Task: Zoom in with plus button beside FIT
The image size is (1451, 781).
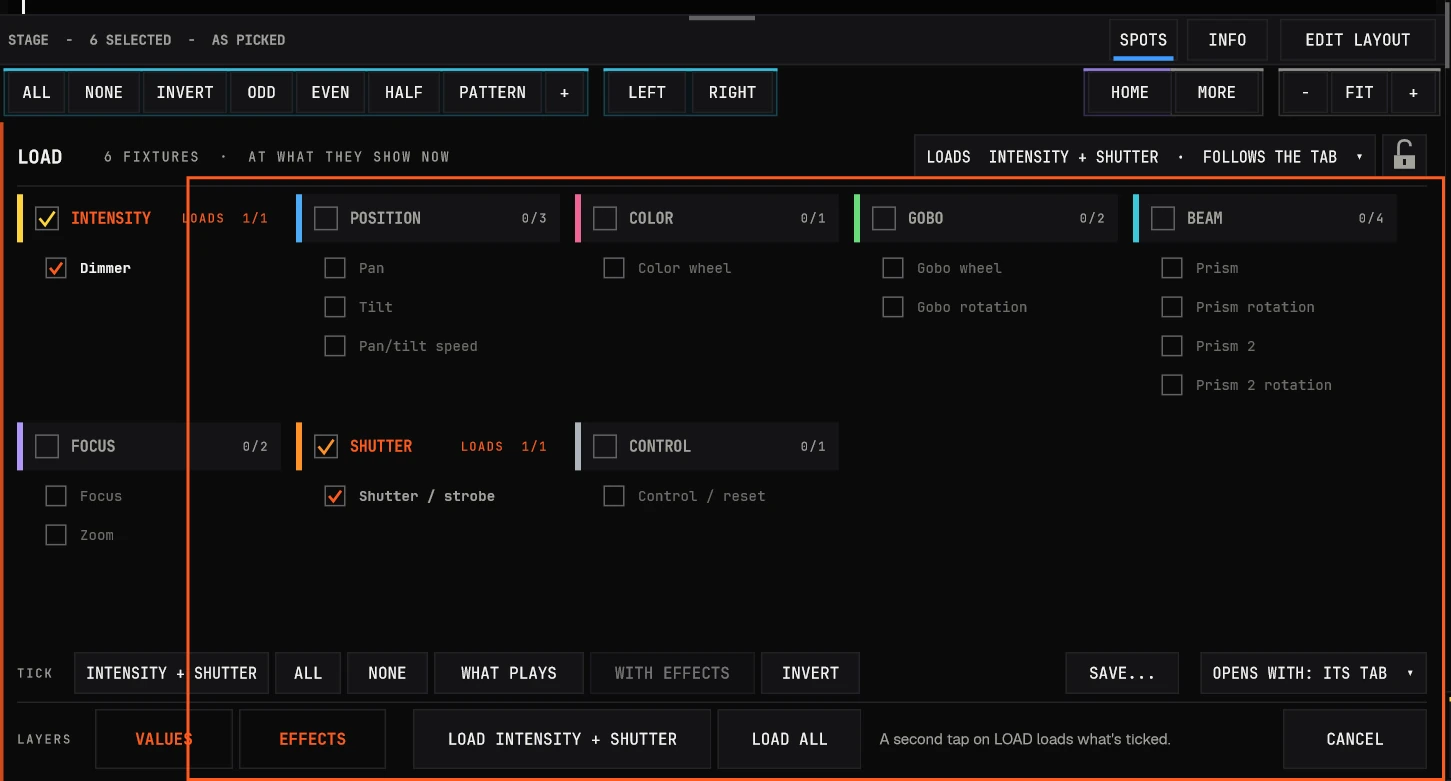Action: pos(1413,92)
